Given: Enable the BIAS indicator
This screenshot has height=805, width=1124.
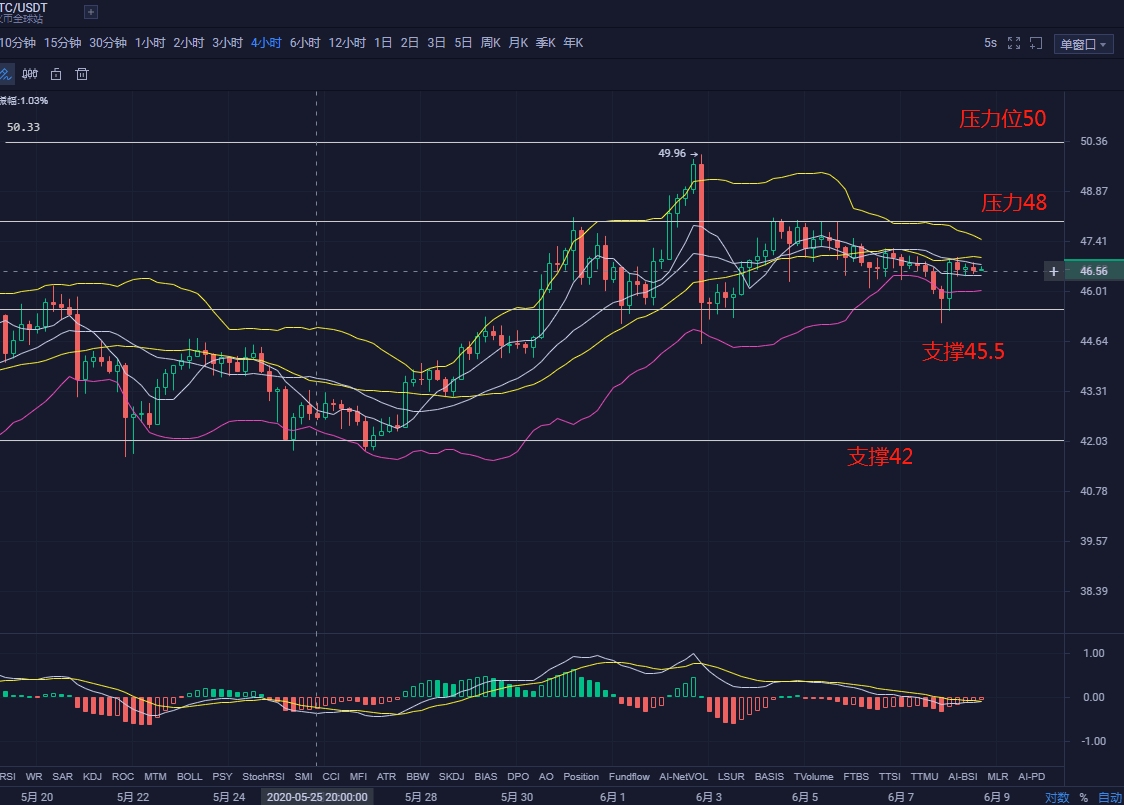Looking at the screenshot, I should (485, 776).
